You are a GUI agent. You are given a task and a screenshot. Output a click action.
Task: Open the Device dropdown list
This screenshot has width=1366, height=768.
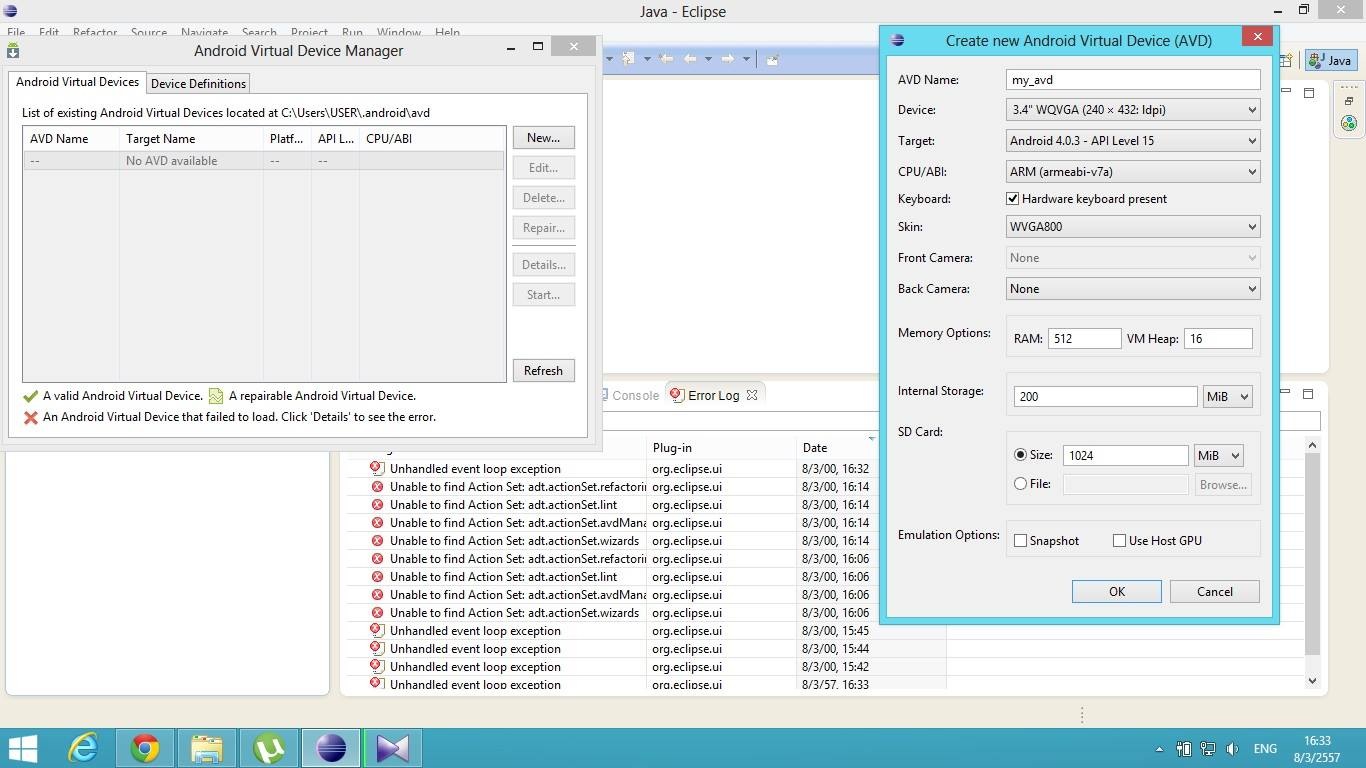coord(1132,110)
